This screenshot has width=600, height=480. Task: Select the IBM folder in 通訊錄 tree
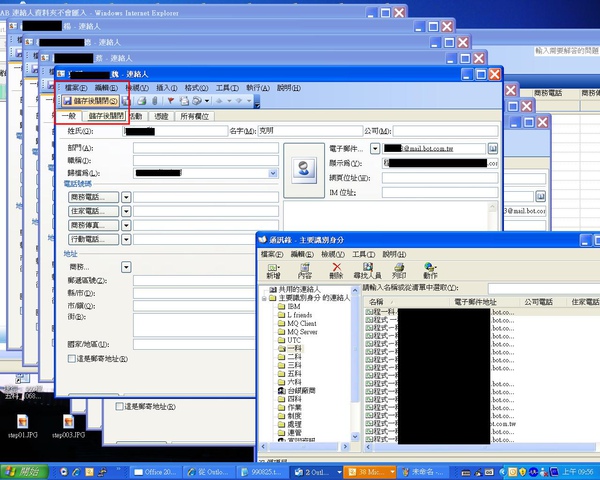point(294,307)
